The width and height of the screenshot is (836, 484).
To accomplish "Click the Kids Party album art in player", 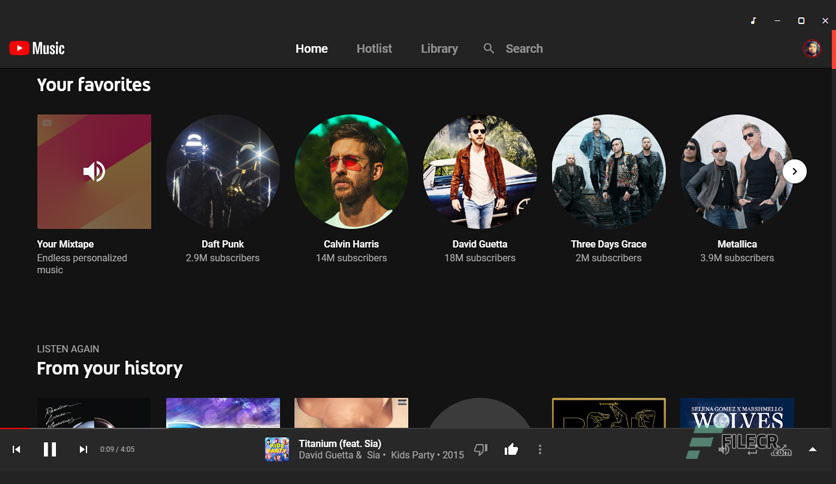I will click(x=277, y=449).
